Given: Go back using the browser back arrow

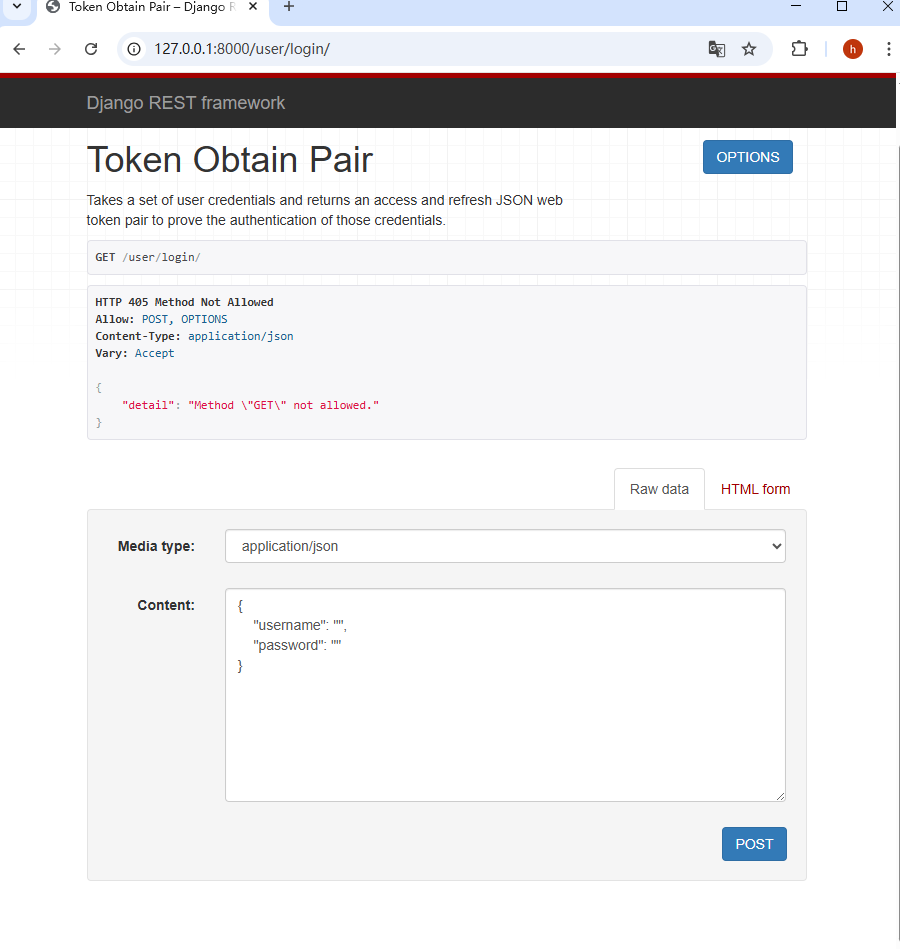Looking at the screenshot, I should tap(19, 49).
